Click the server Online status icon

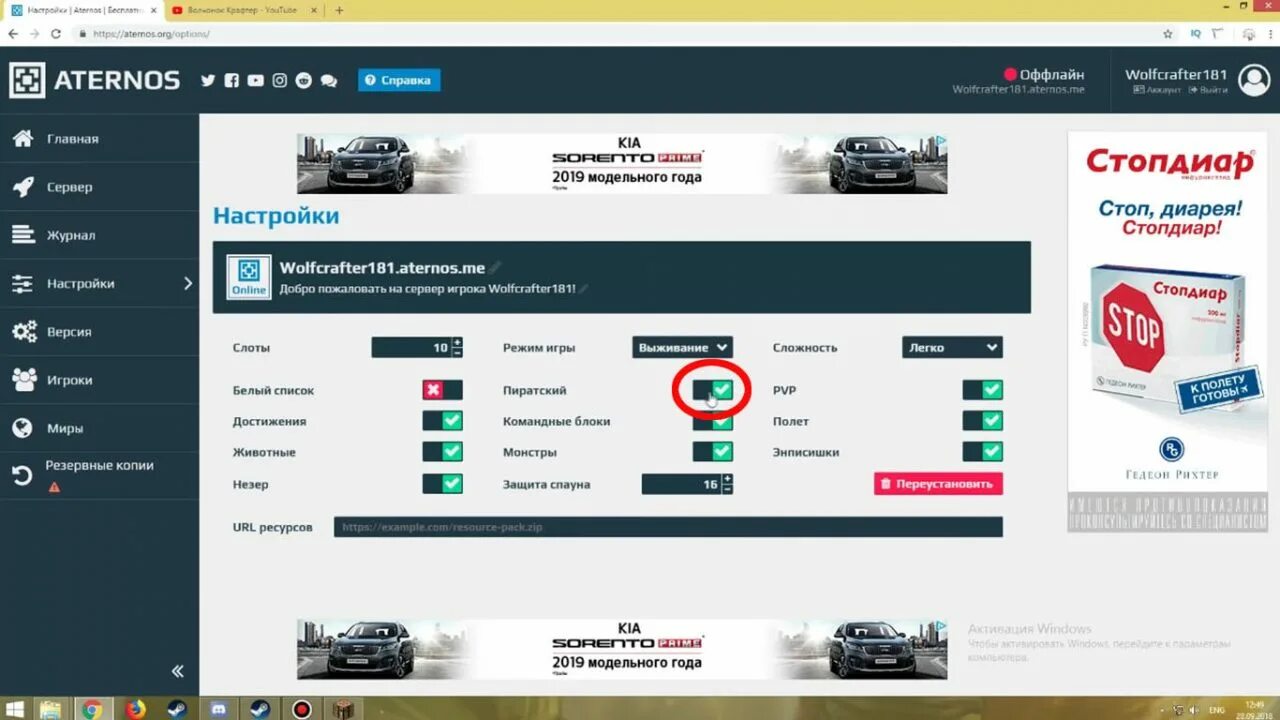point(249,276)
